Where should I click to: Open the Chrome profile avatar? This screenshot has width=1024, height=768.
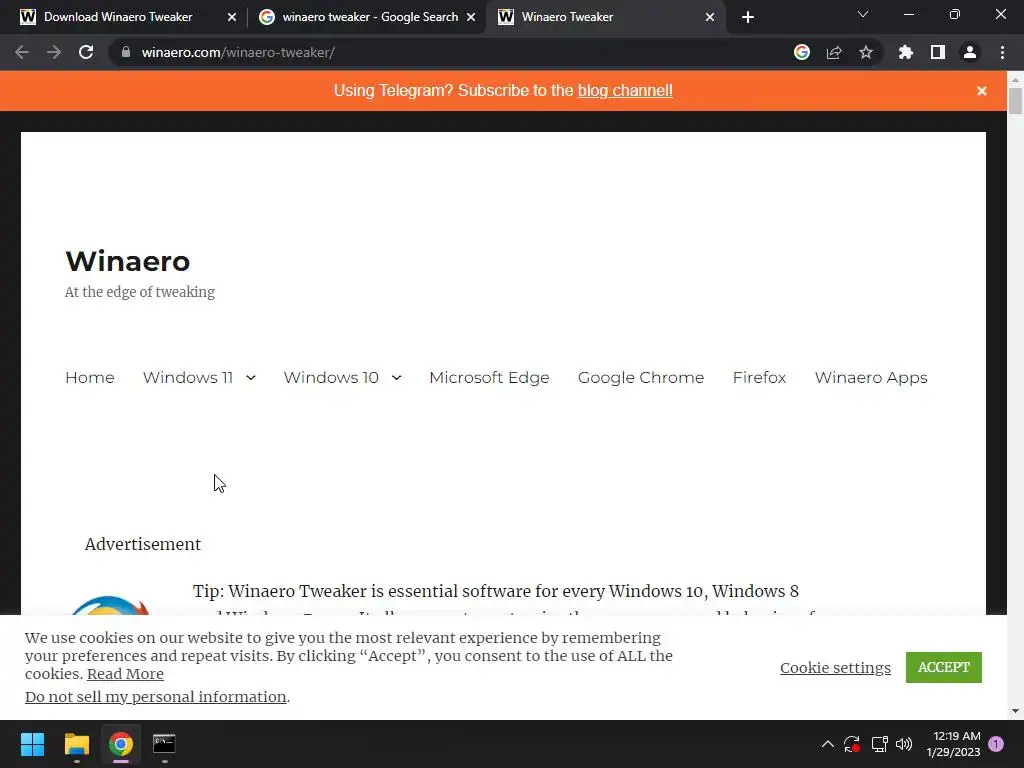(x=970, y=52)
